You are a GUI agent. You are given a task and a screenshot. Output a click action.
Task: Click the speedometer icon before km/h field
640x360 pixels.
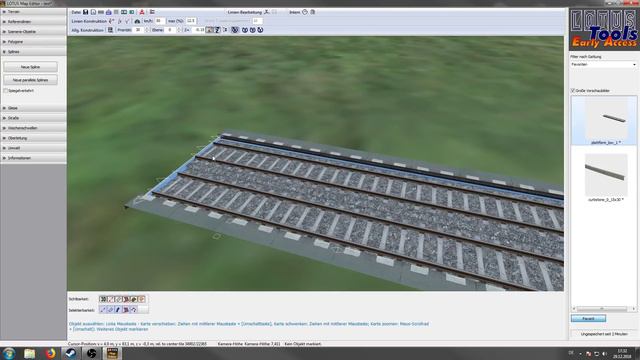coord(137,21)
